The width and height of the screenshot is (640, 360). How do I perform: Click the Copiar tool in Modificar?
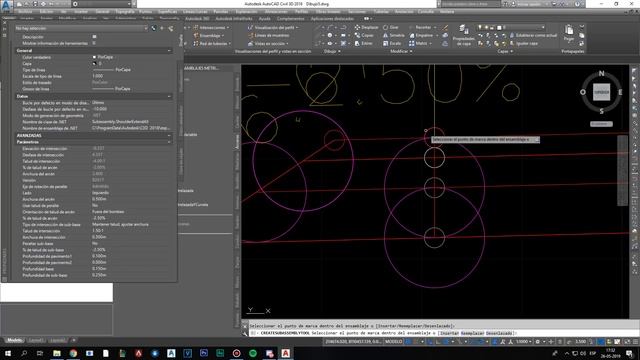click(x=364, y=35)
